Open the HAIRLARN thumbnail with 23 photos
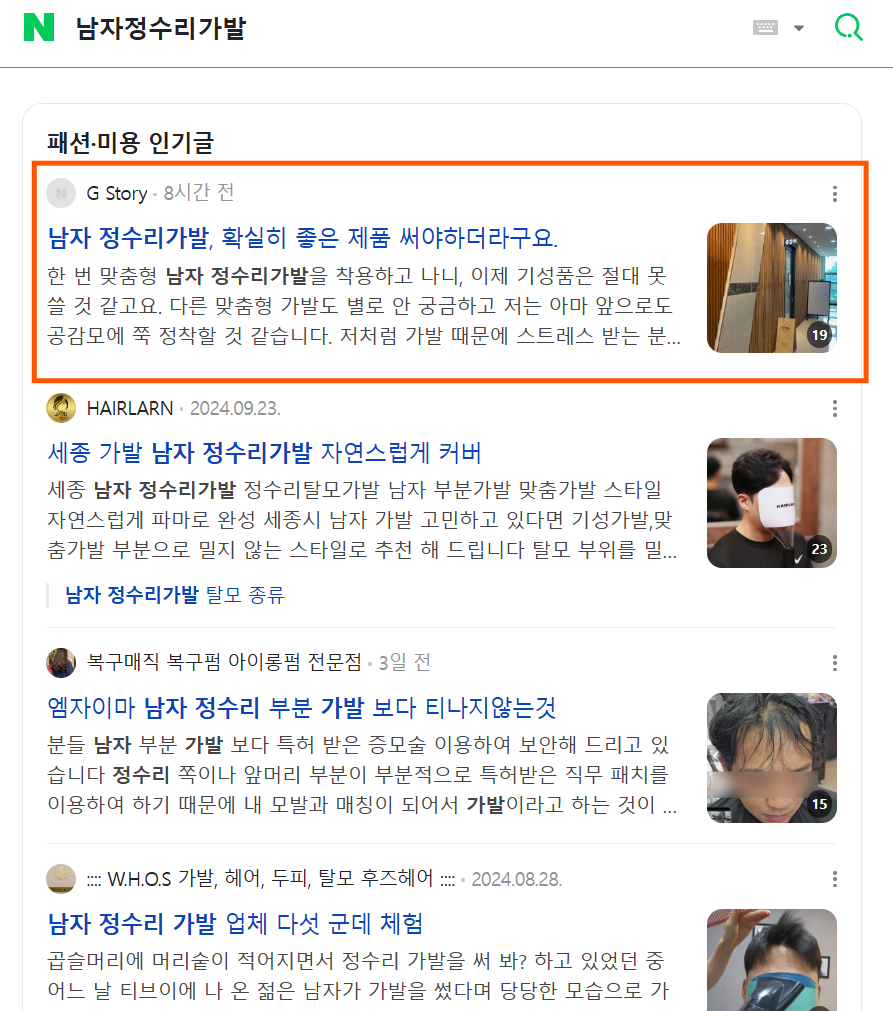Viewport: 893px width, 1011px height. click(x=772, y=503)
